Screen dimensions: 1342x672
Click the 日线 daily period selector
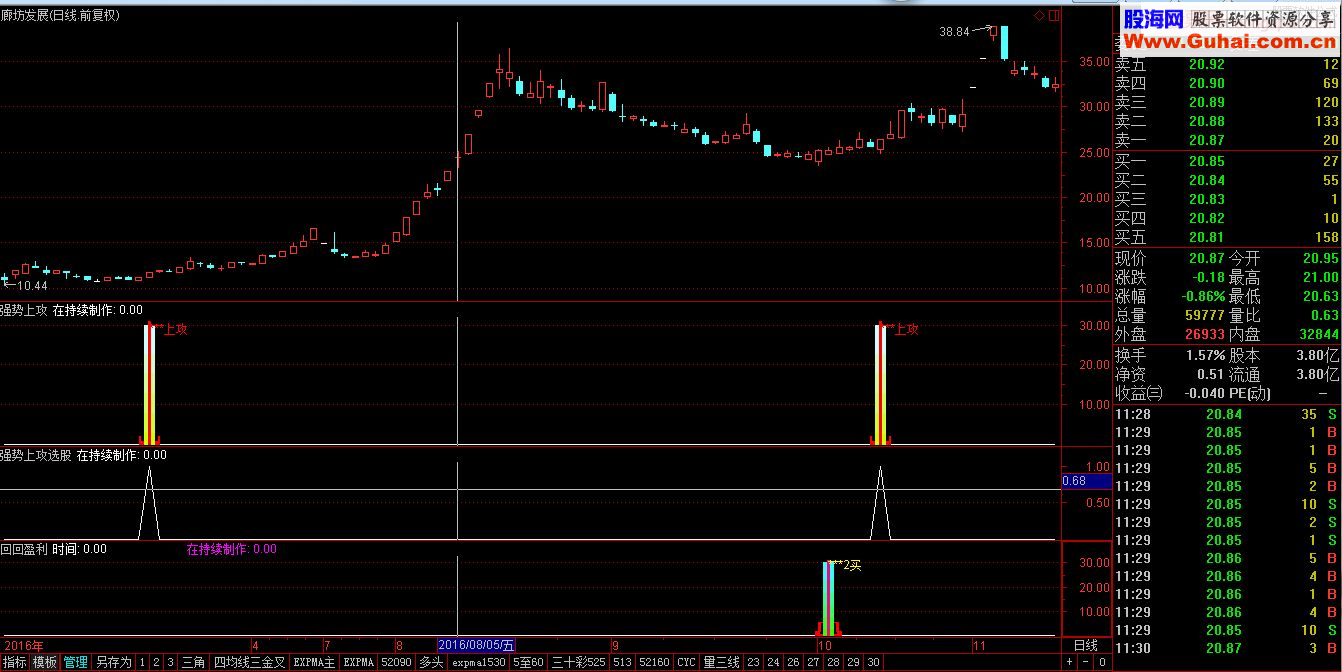click(1086, 645)
